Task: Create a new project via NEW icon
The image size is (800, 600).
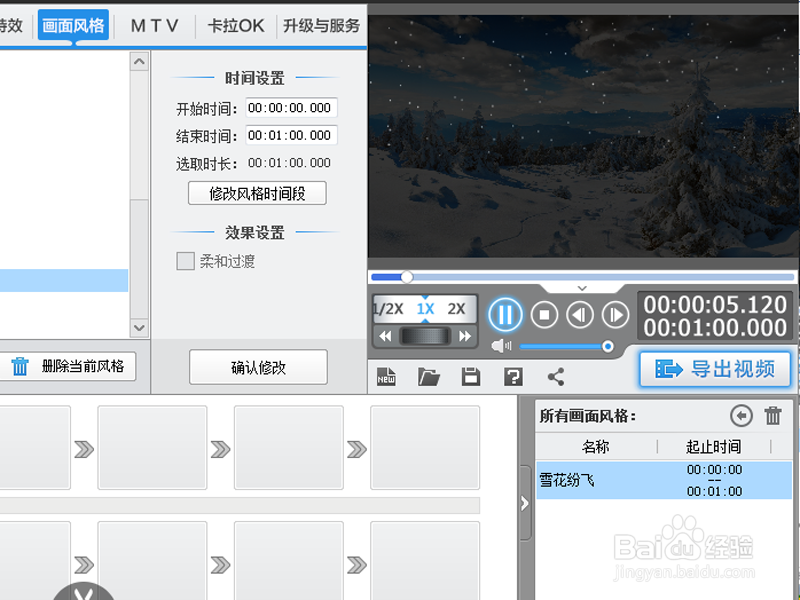Action: coord(386,377)
